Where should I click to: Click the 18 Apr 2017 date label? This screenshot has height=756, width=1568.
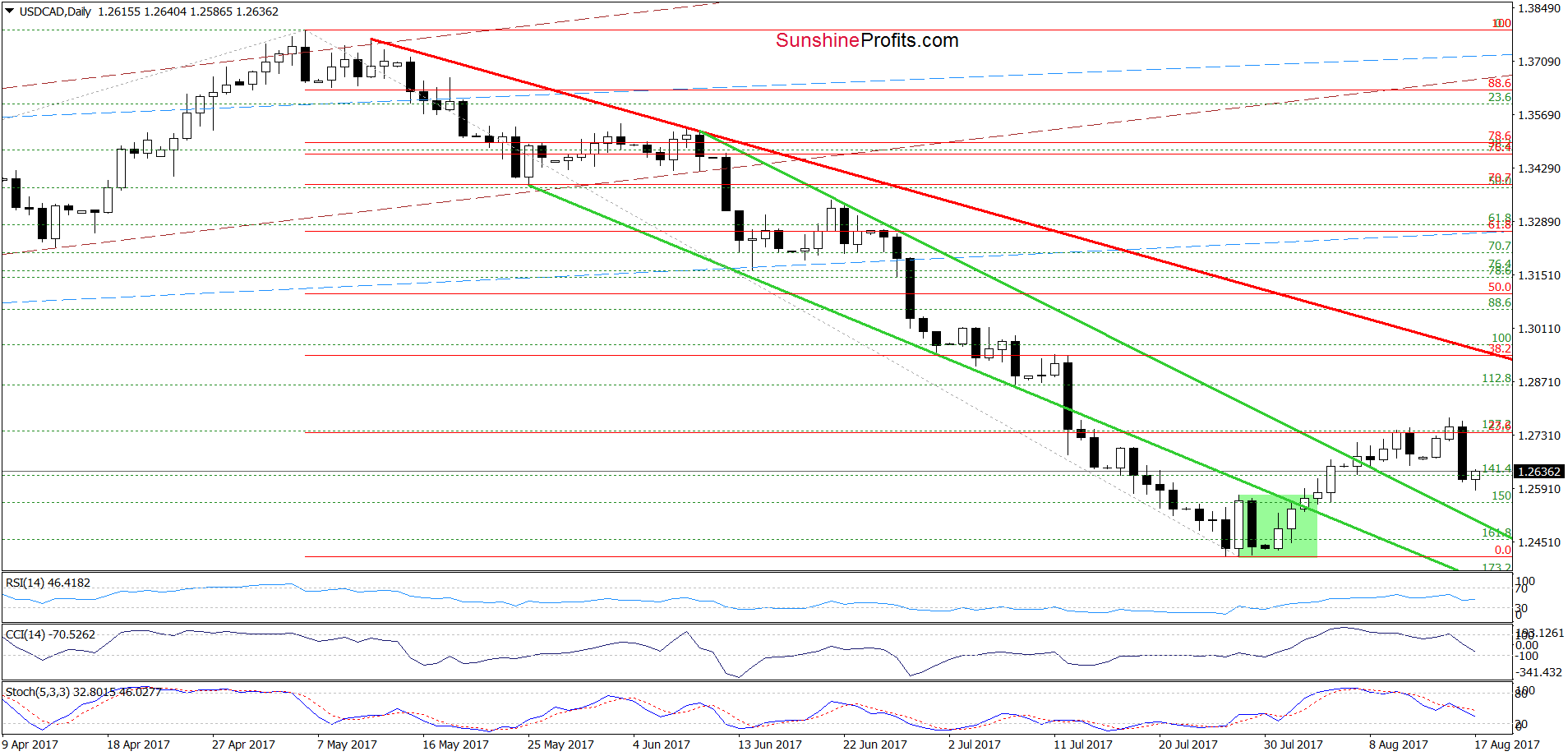(x=138, y=744)
